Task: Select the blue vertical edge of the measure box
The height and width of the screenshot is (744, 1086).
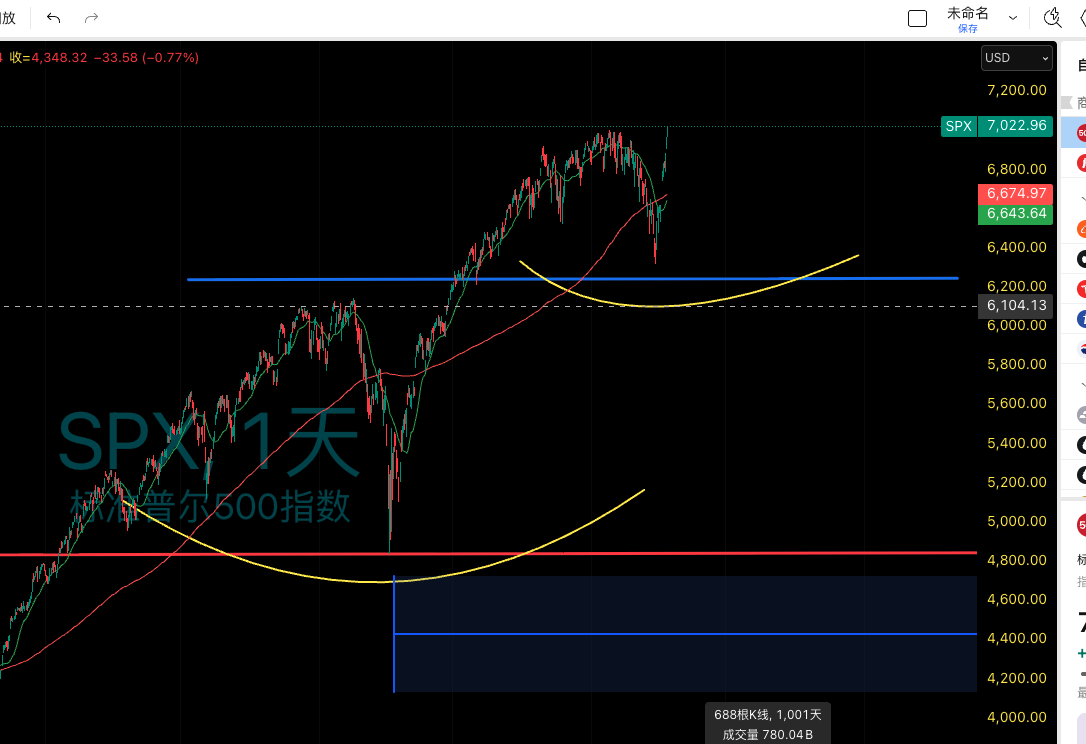Action: tap(394, 634)
